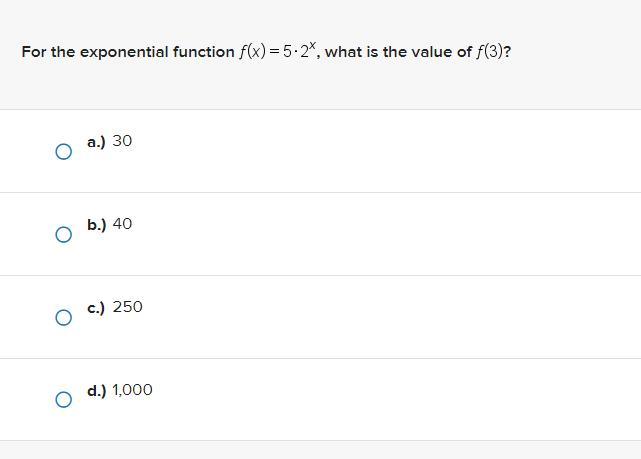The image size is (641, 459).
Task: Mark the radio button next to 250
Action: click(x=63, y=318)
